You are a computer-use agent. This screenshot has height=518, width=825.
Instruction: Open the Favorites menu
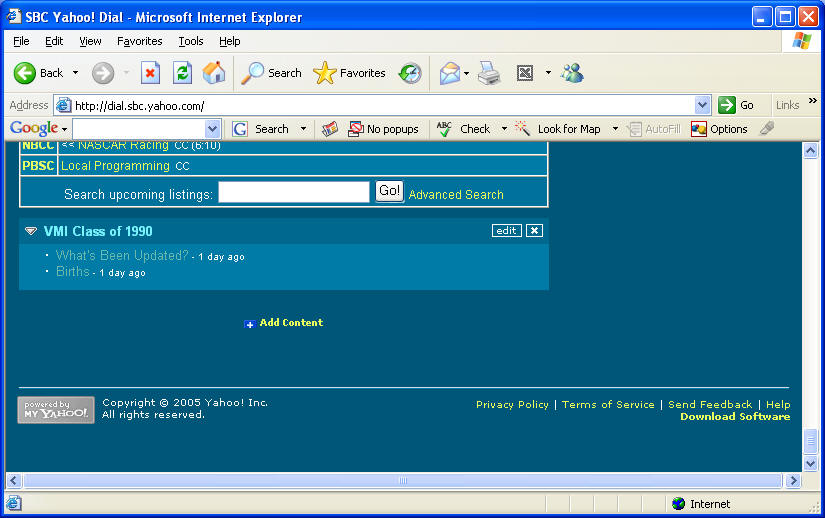(139, 41)
